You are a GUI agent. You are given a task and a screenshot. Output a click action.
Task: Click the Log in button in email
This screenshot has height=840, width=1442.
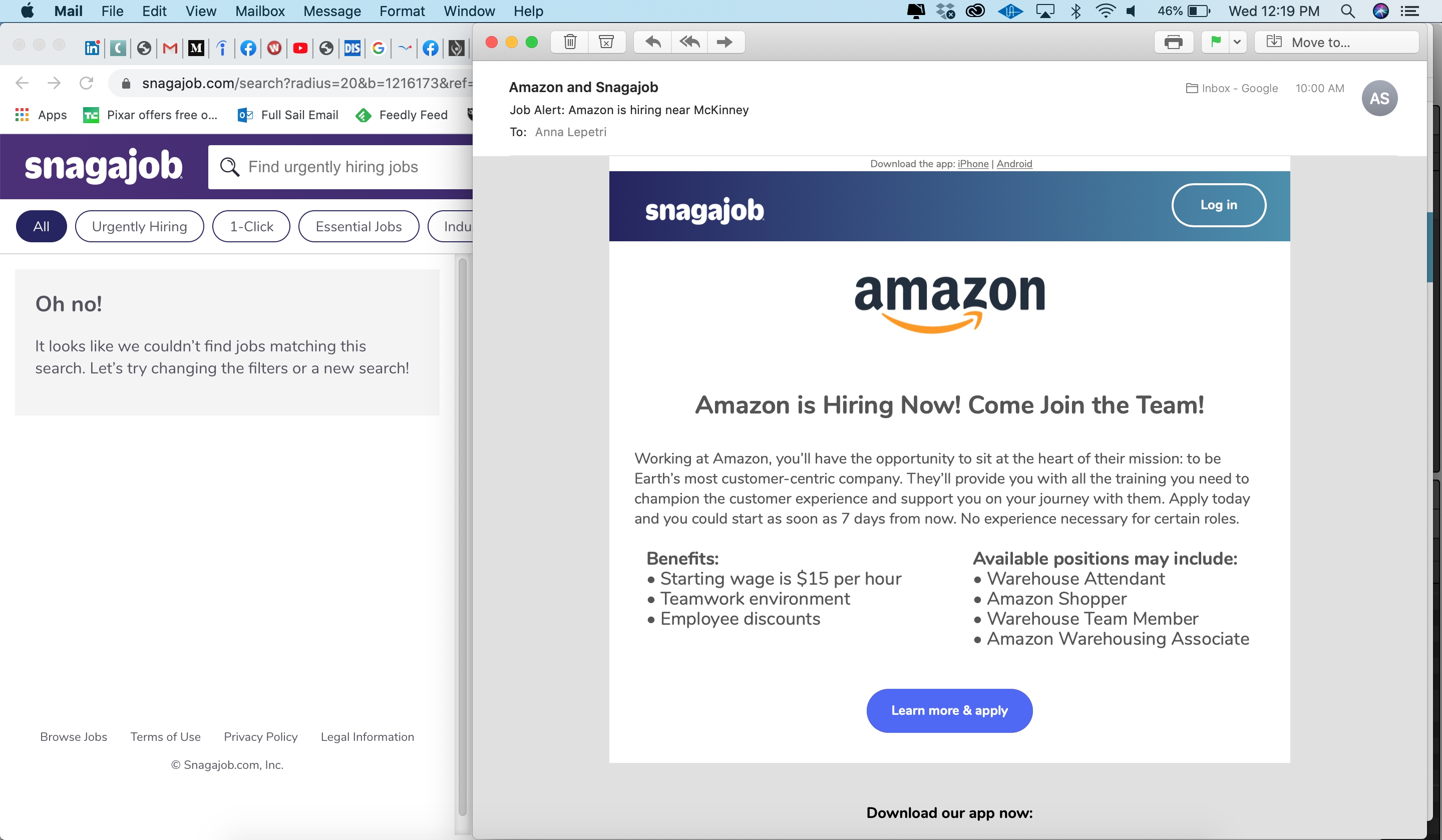(x=1218, y=205)
